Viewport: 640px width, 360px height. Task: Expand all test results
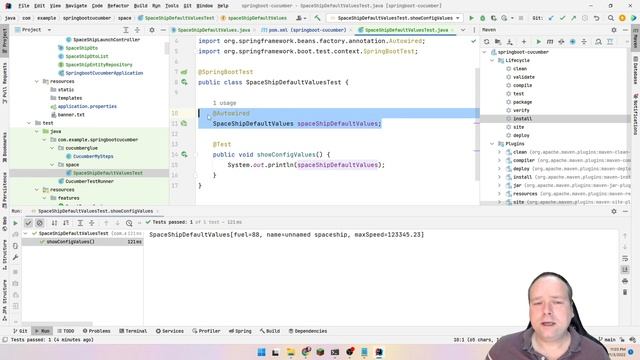pos(80,223)
